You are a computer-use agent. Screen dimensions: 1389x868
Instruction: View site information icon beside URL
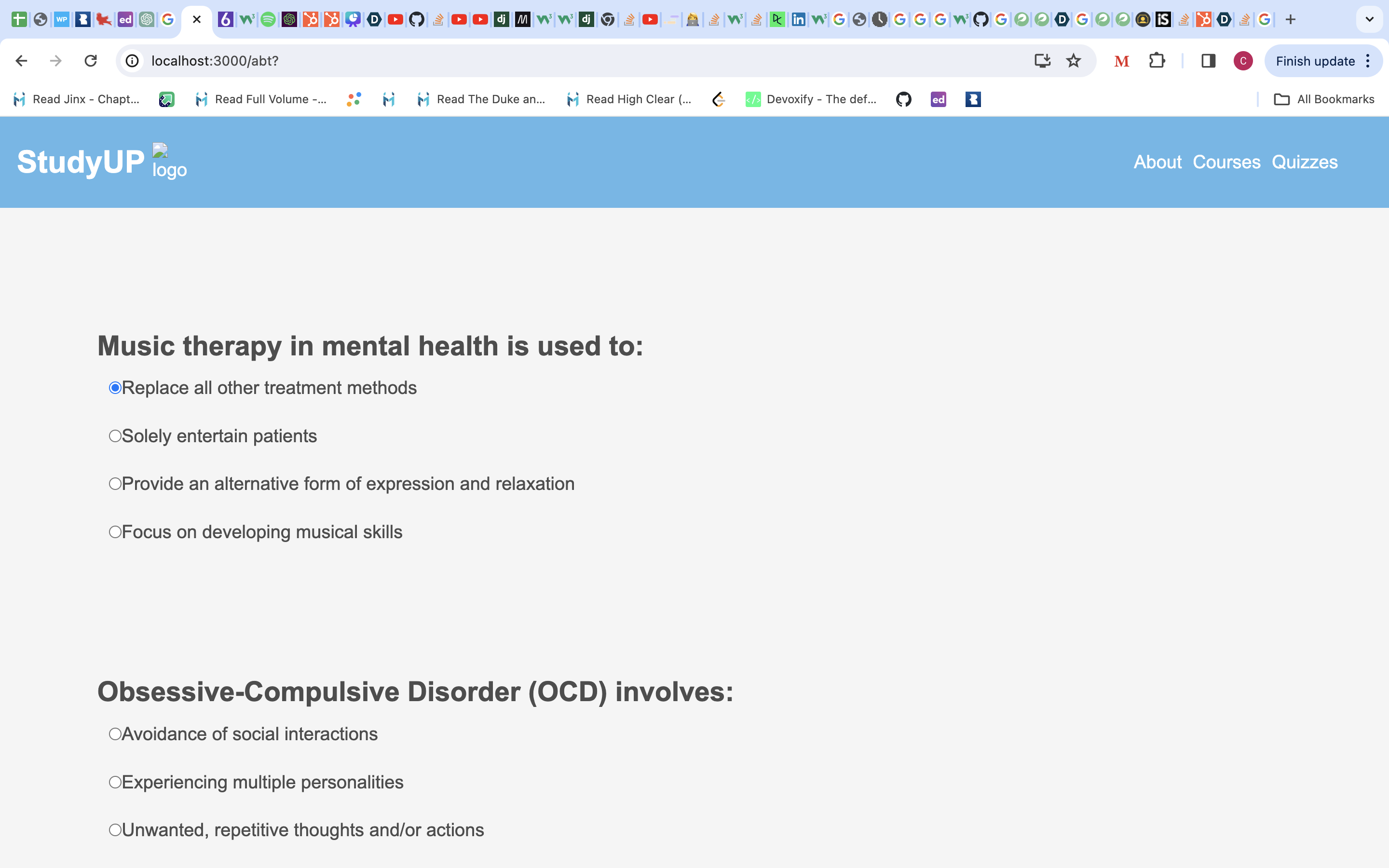tap(133, 61)
